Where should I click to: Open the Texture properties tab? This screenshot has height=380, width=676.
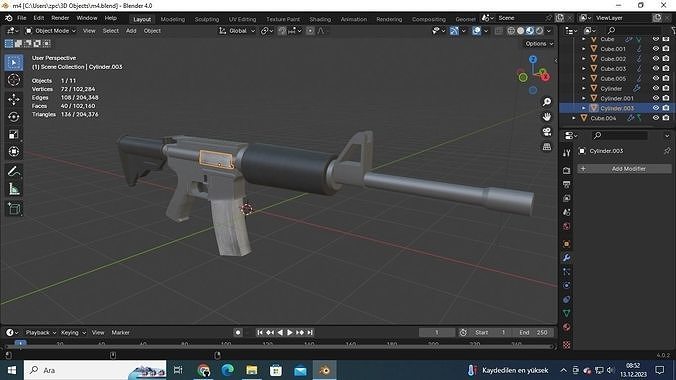[566, 344]
